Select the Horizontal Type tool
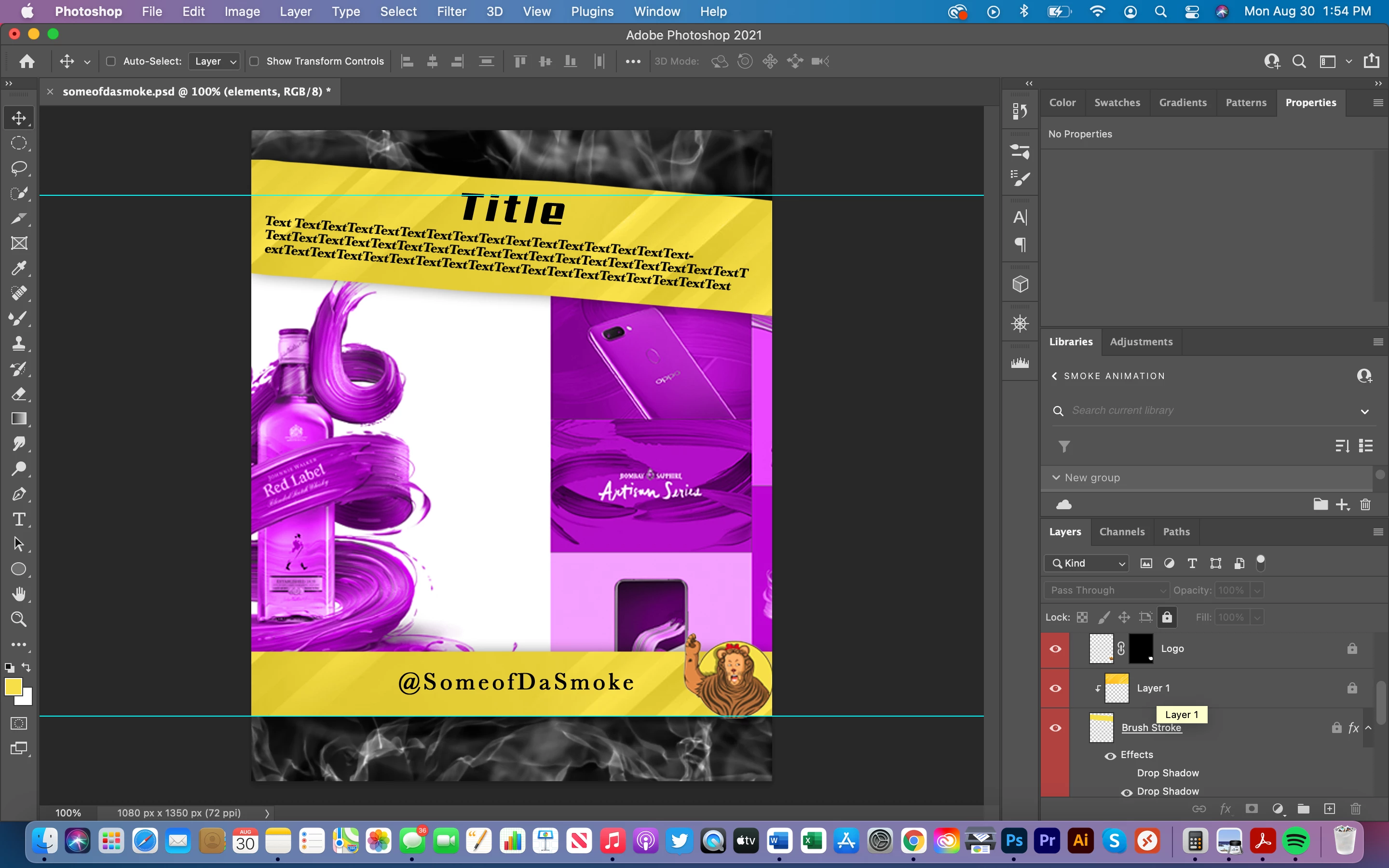Image resolution: width=1389 pixels, height=868 pixels. pyautogui.click(x=19, y=519)
